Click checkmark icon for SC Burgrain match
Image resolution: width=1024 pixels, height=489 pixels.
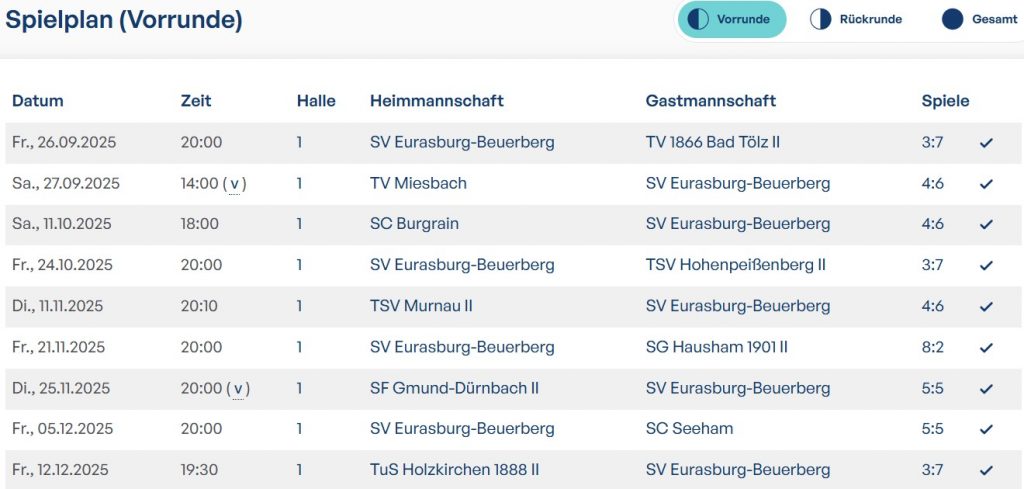(x=986, y=224)
